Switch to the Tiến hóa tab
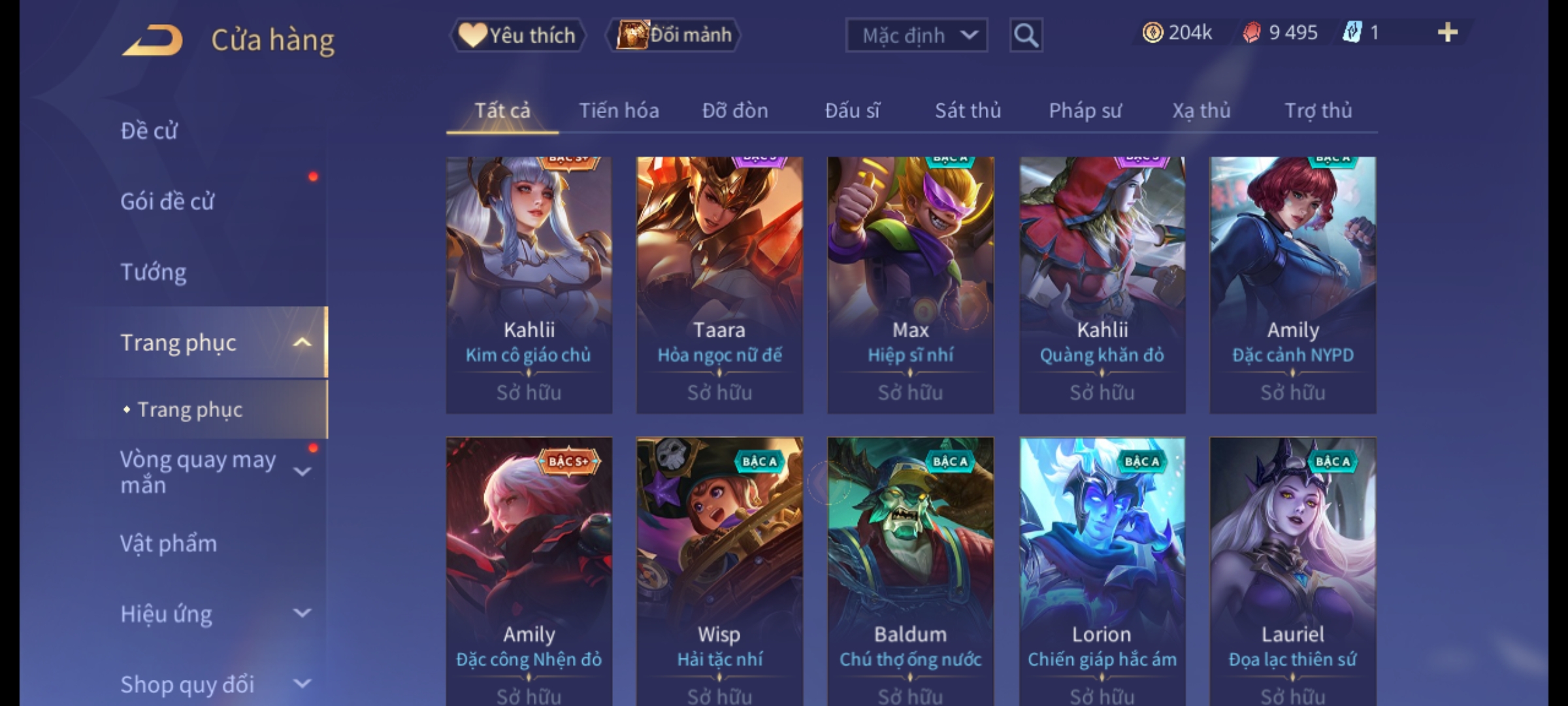The width and height of the screenshot is (1568, 706). (x=619, y=110)
